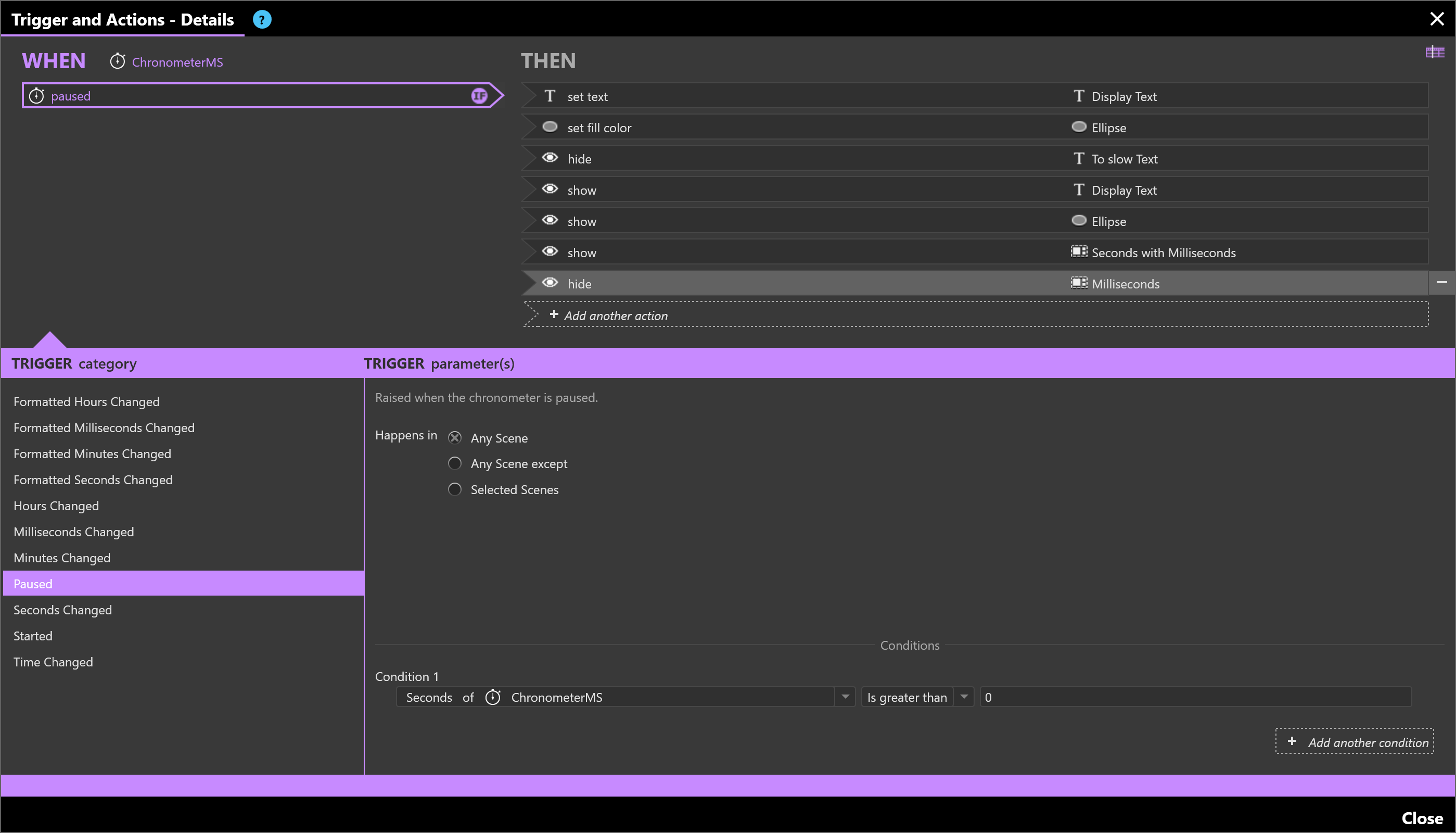The height and width of the screenshot is (833, 1456).
Task: Select the set text action row
Action: click(x=975, y=96)
